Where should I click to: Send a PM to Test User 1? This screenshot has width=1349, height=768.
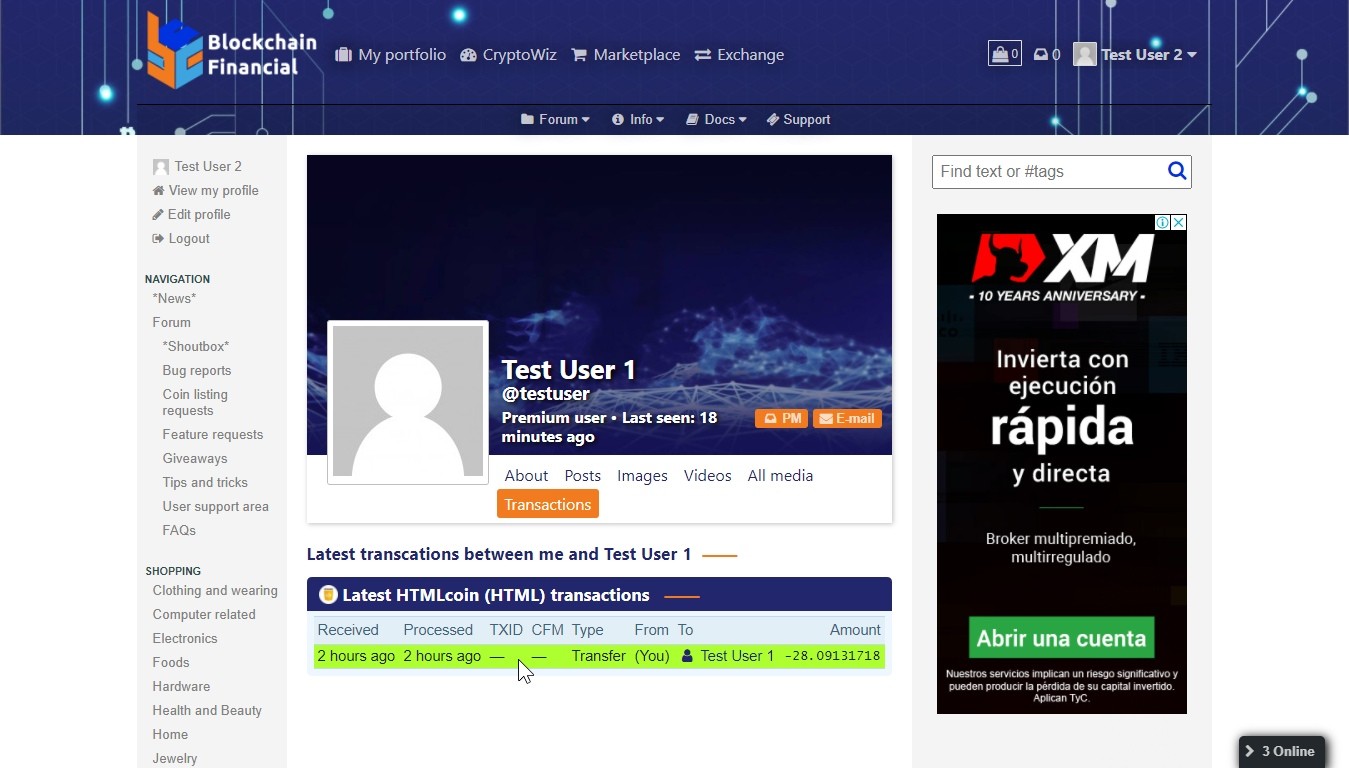coord(782,419)
